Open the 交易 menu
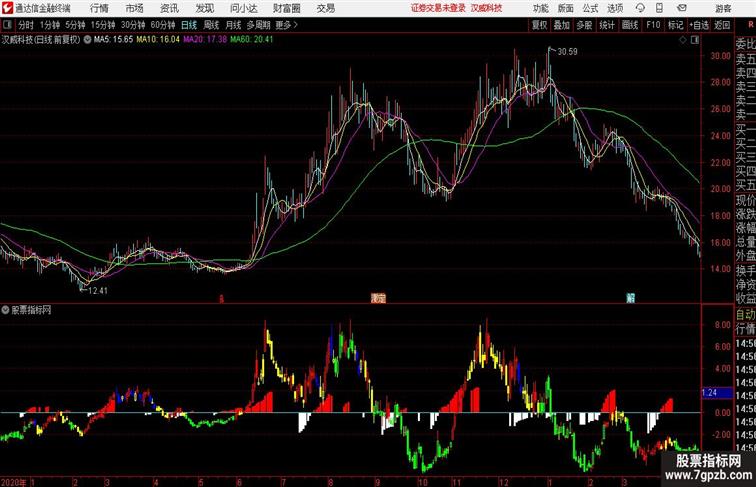This screenshot has width=756, height=487. 326,8
